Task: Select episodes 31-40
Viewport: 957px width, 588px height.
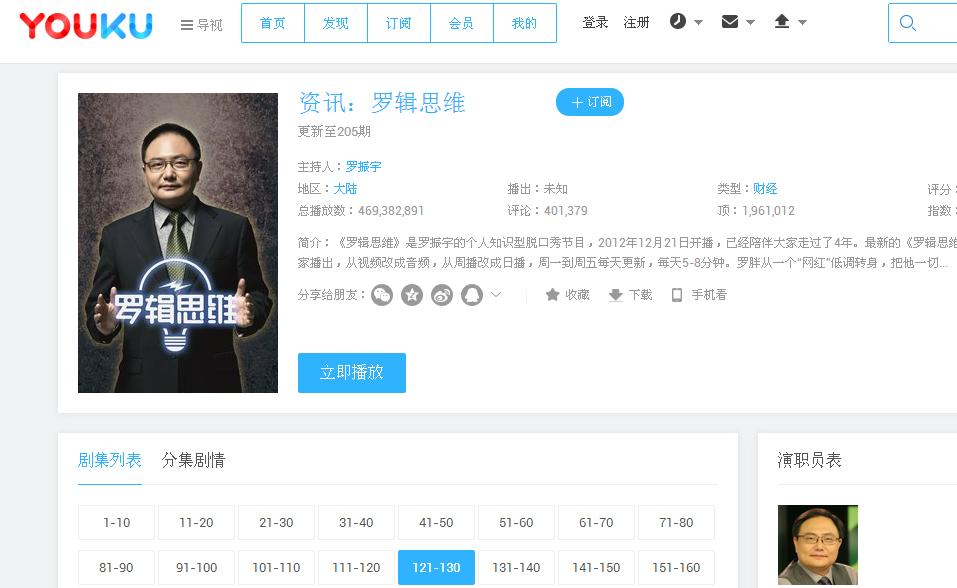Action: pos(356,523)
